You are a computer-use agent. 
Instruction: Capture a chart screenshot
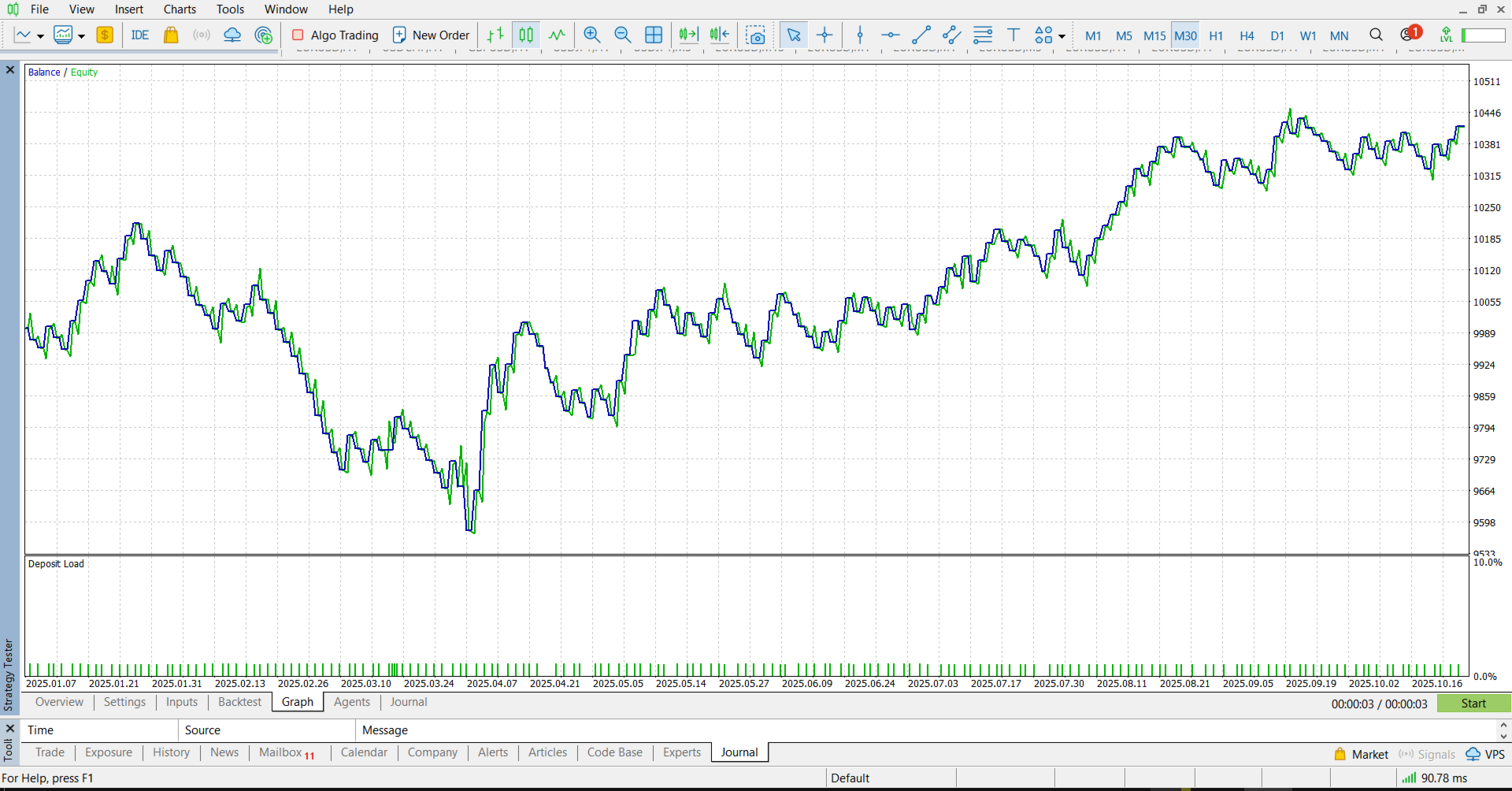coord(755,35)
